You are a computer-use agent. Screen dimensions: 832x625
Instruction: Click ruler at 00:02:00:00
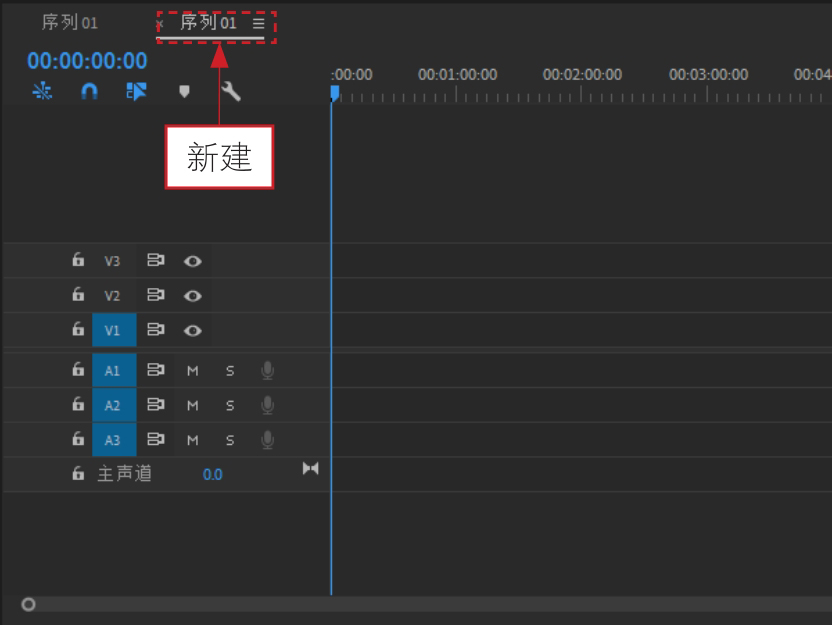pyautogui.click(x=582, y=75)
